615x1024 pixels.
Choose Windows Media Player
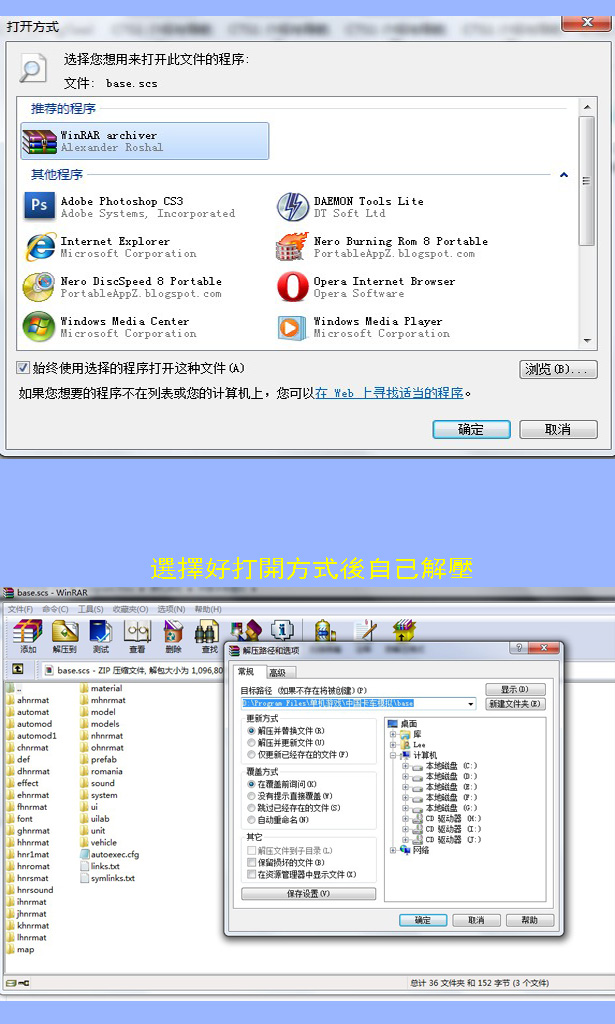tap(363, 327)
